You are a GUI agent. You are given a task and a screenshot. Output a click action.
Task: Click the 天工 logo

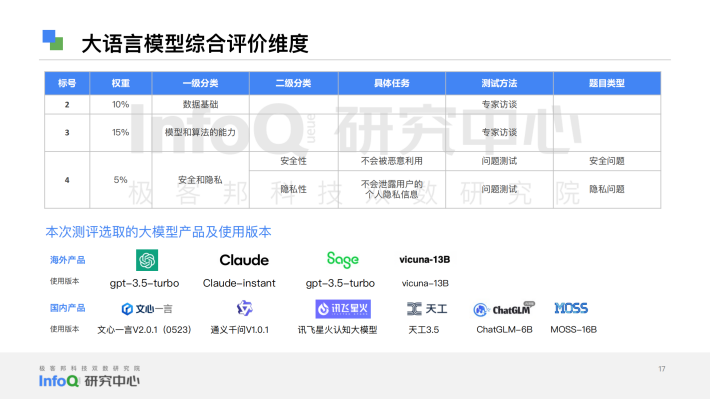click(427, 309)
